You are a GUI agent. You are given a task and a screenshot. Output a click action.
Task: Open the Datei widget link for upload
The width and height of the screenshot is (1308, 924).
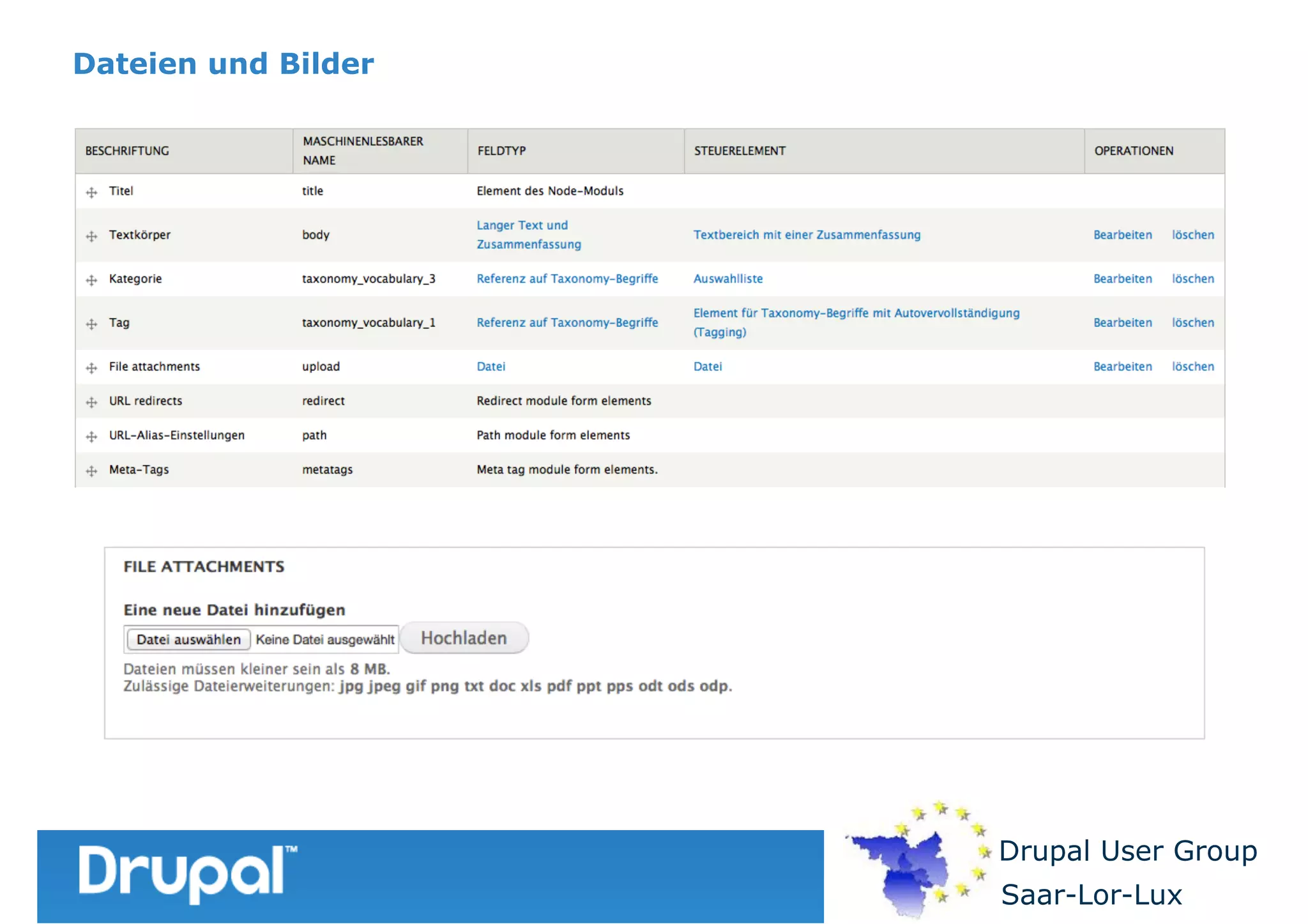708,367
